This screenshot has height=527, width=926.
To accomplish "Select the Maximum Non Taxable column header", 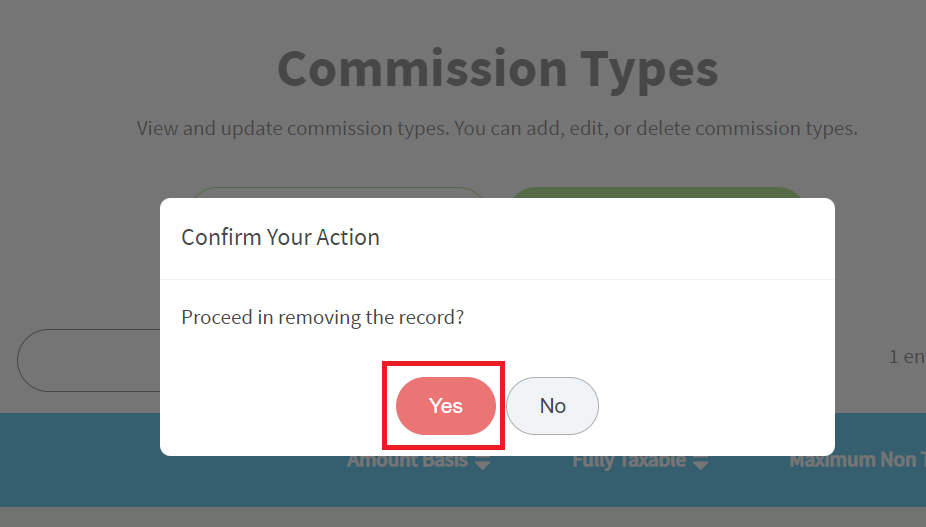I will 857,460.
